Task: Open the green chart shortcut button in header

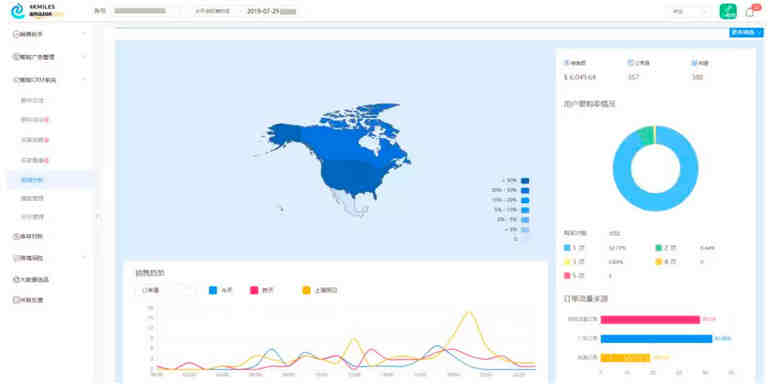Action: [728, 11]
